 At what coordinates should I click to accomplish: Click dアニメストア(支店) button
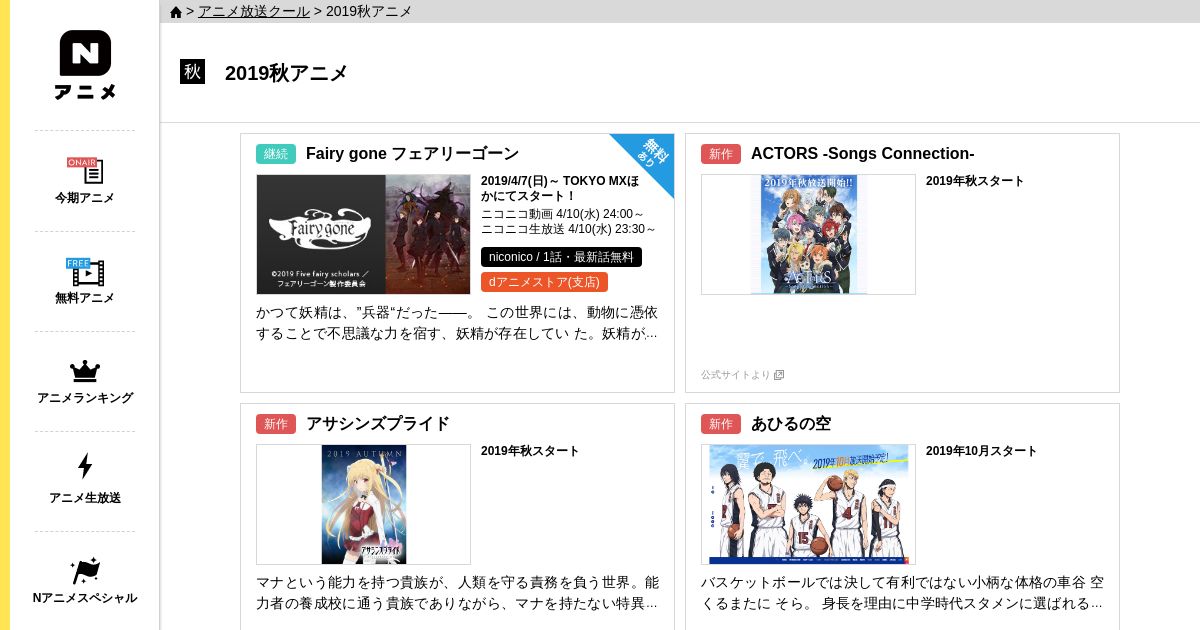[x=544, y=282]
